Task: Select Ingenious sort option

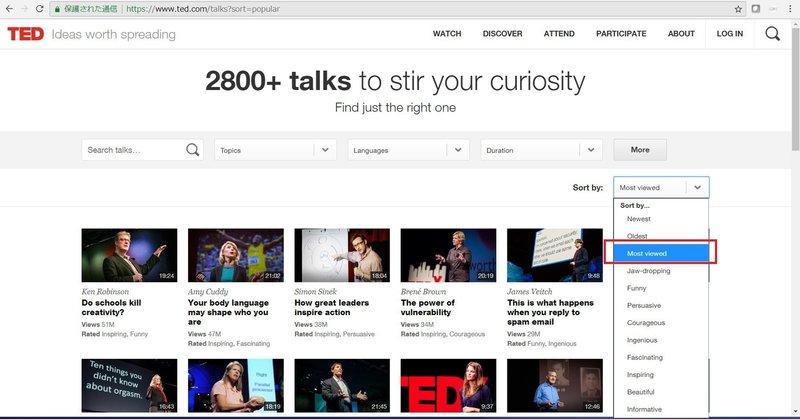Action: 642,340
